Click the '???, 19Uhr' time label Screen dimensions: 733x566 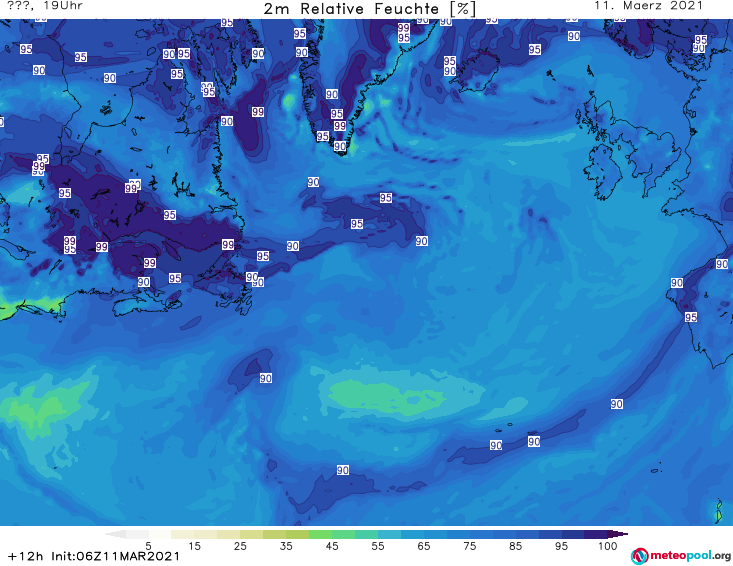point(45,6)
